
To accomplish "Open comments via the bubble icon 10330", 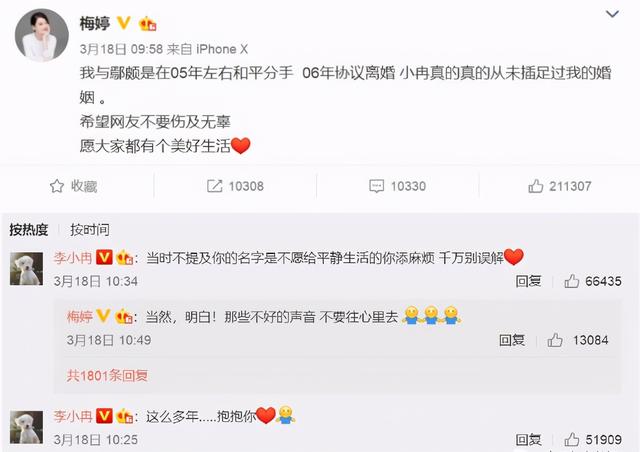I will click(376, 186).
